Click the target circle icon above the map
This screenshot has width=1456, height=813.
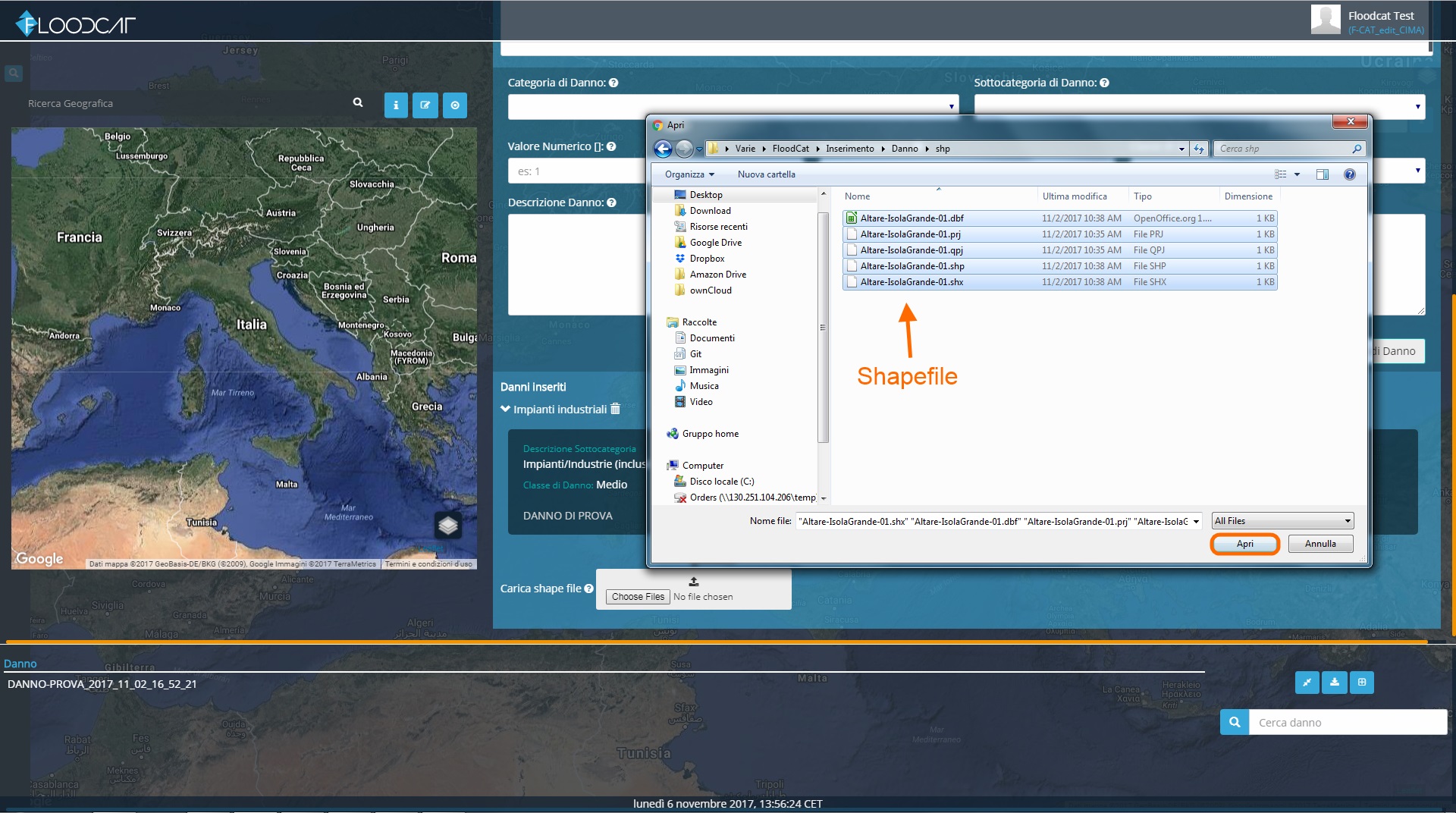455,105
